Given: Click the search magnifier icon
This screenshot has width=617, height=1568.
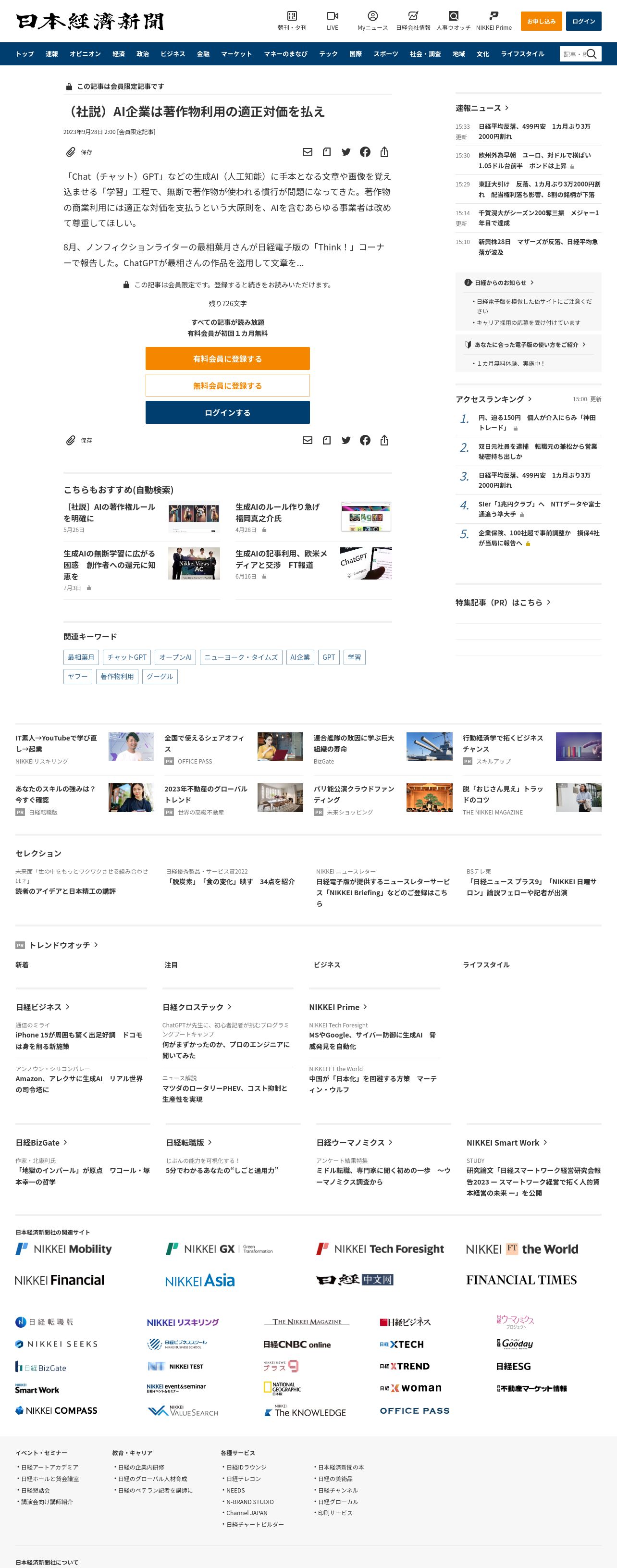Looking at the screenshot, I should pyautogui.click(x=592, y=53).
